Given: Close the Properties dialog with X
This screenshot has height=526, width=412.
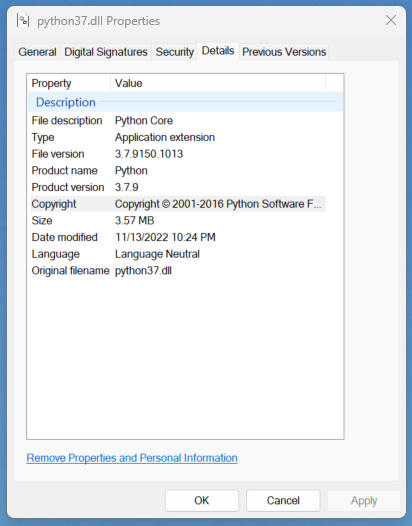Looking at the screenshot, I should [x=391, y=20].
